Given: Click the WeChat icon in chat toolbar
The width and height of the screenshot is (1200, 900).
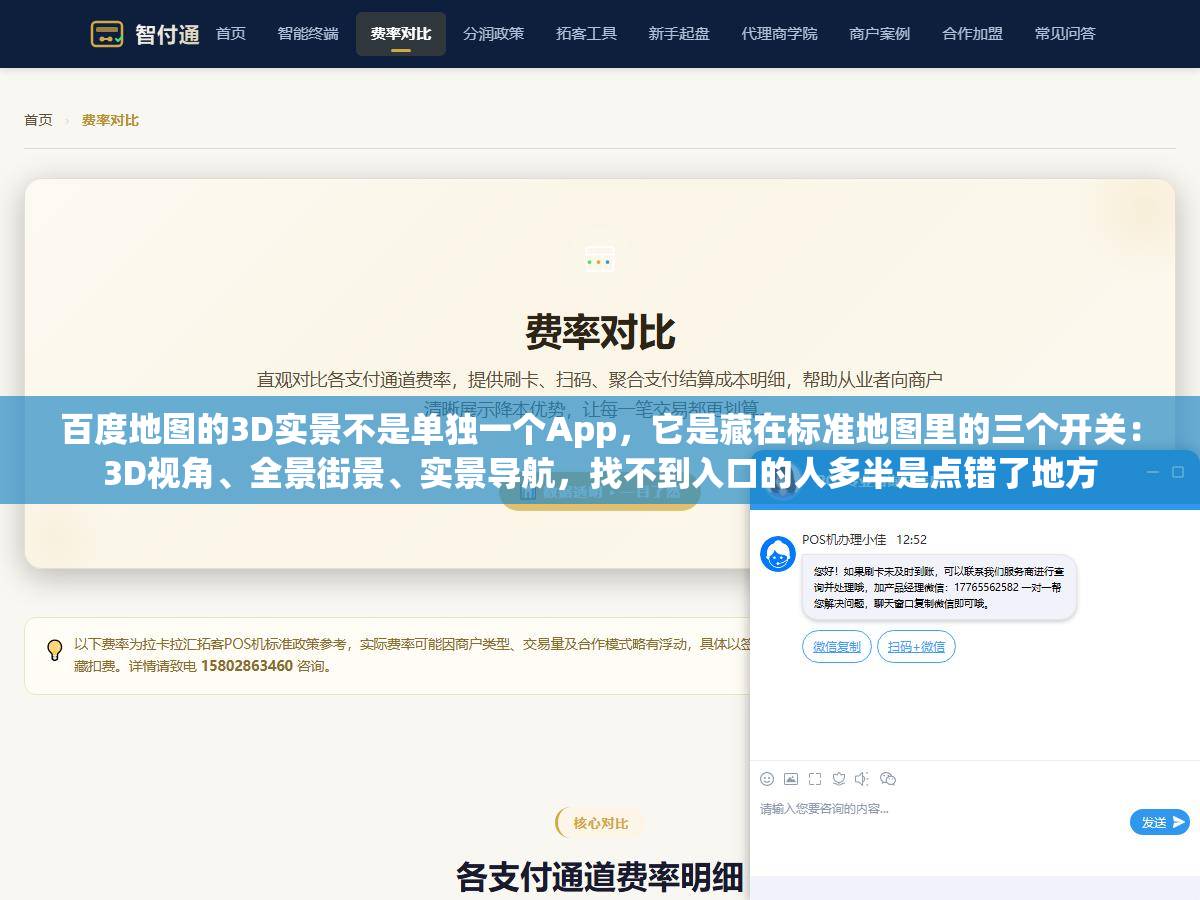Looking at the screenshot, I should (887, 778).
